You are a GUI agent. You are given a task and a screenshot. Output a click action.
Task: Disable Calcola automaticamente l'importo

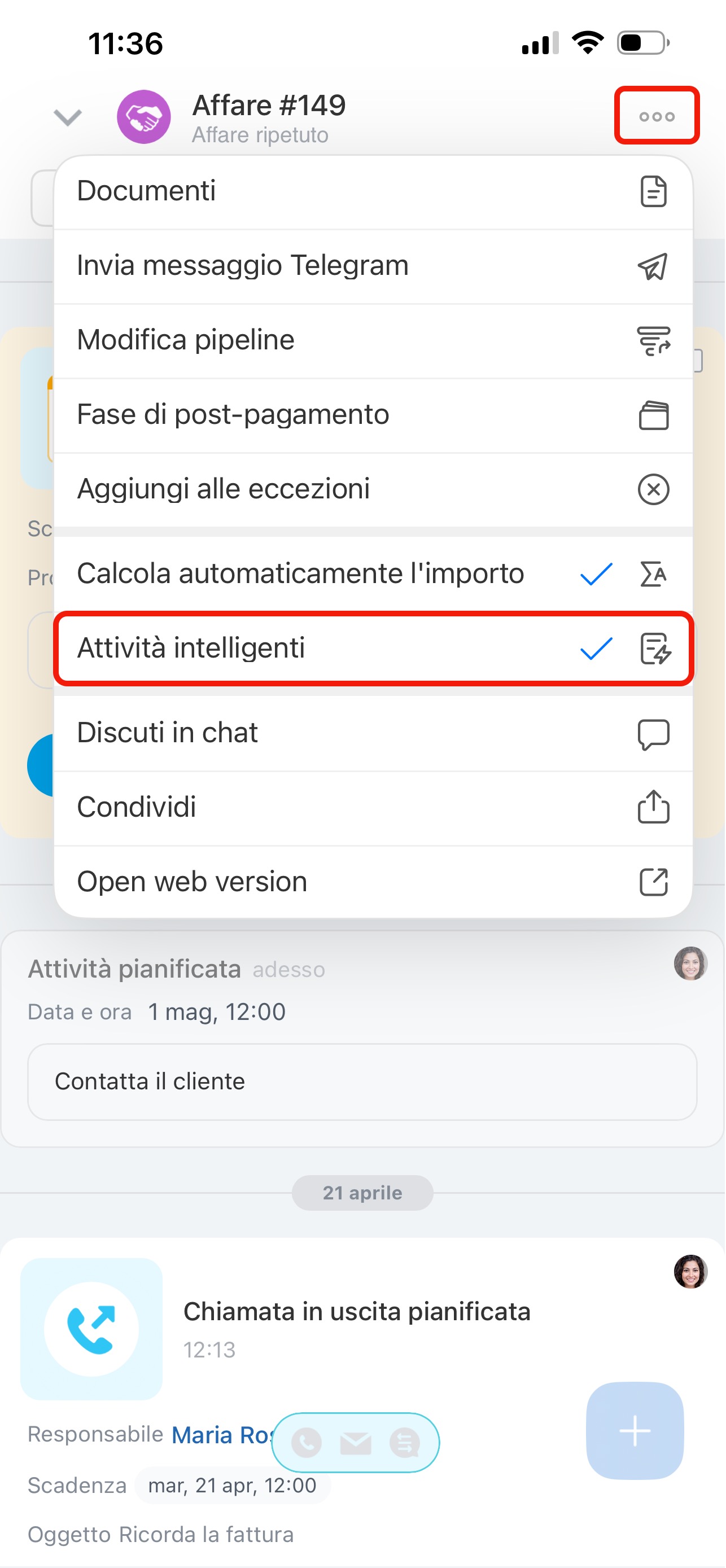pos(373,574)
